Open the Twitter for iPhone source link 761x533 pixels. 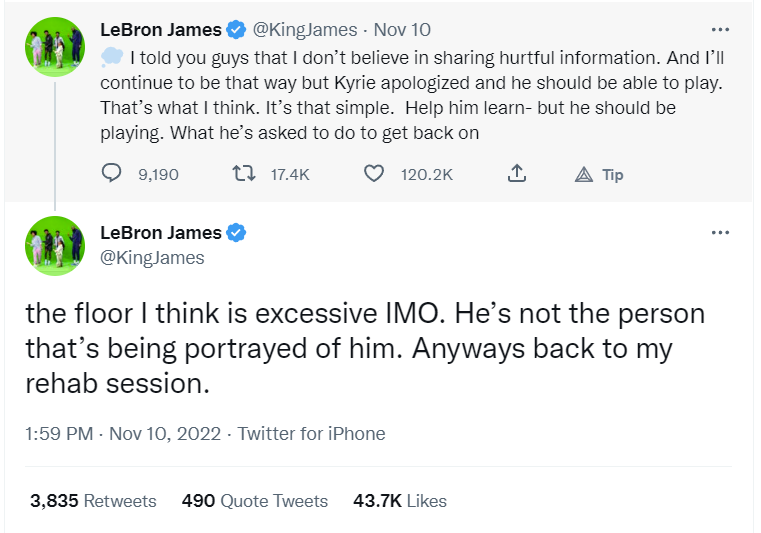[311, 433]
